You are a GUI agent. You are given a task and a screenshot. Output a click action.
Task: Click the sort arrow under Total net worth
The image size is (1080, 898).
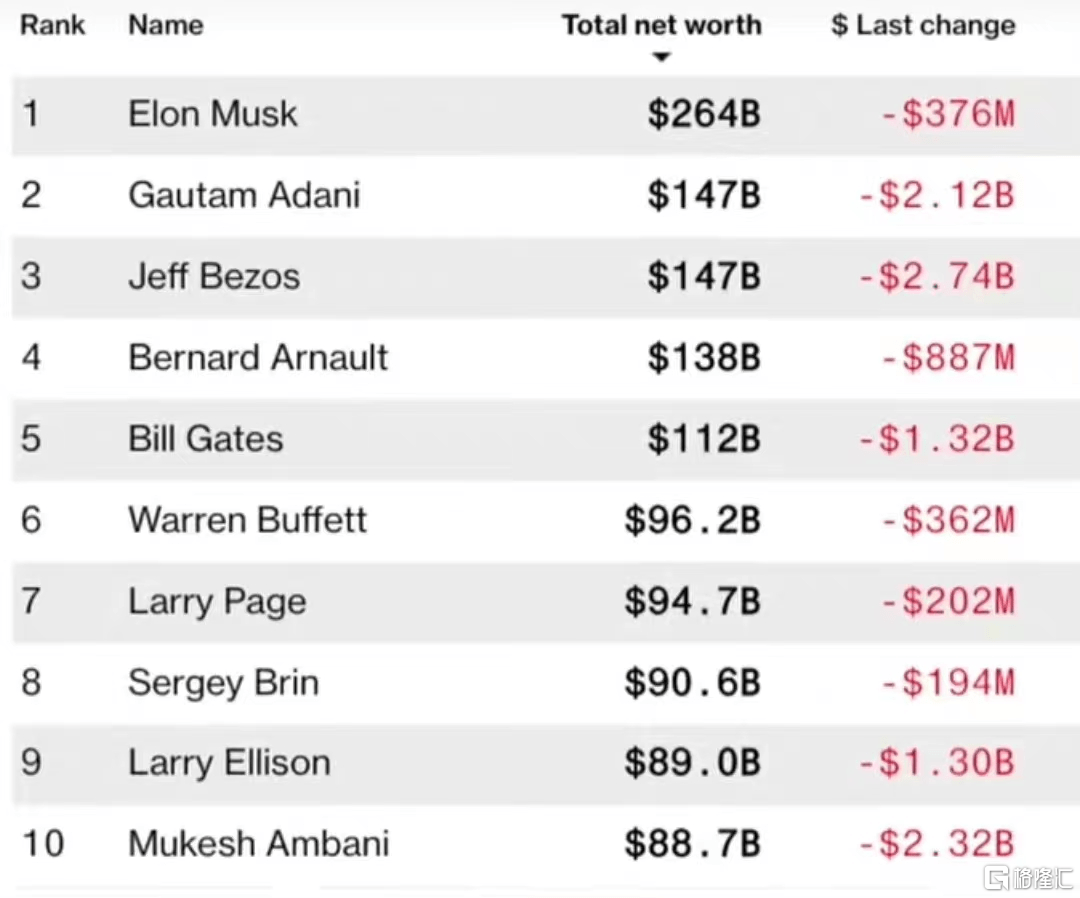point(660,58)
